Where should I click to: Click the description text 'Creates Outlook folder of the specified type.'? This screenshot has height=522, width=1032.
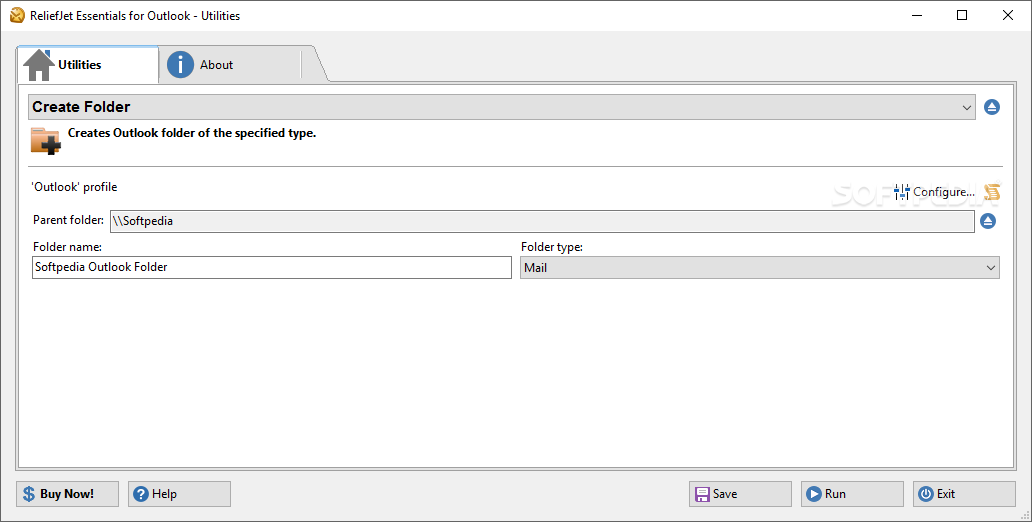pos(192,133)
